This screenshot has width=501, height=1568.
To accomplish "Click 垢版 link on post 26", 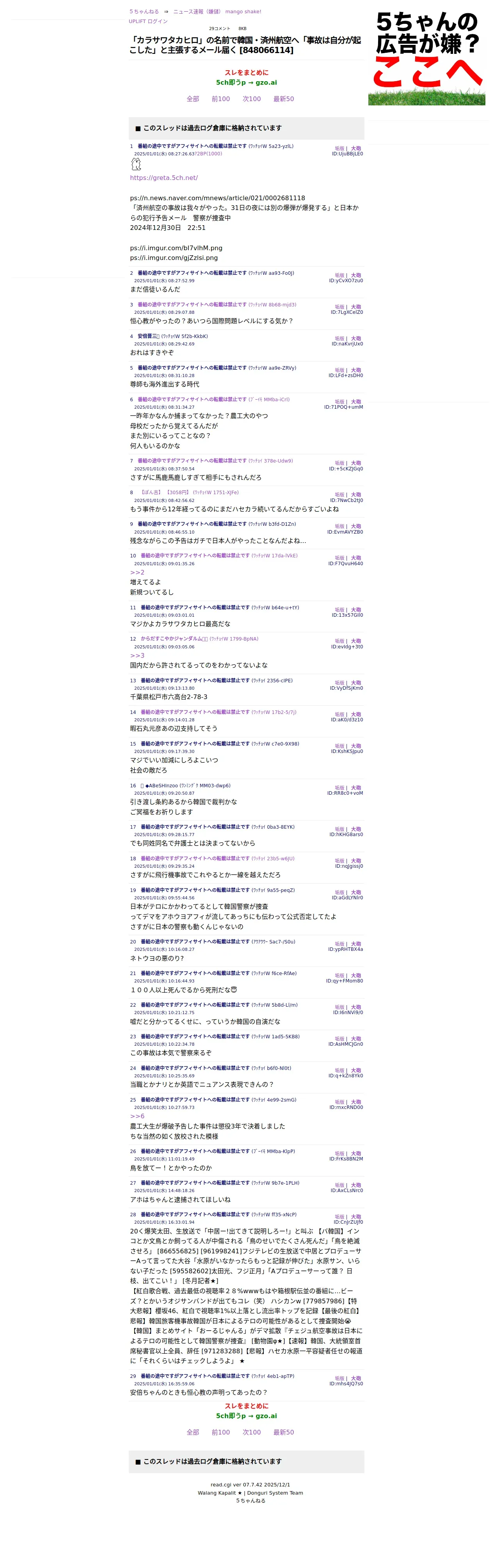I will 340,1153.
